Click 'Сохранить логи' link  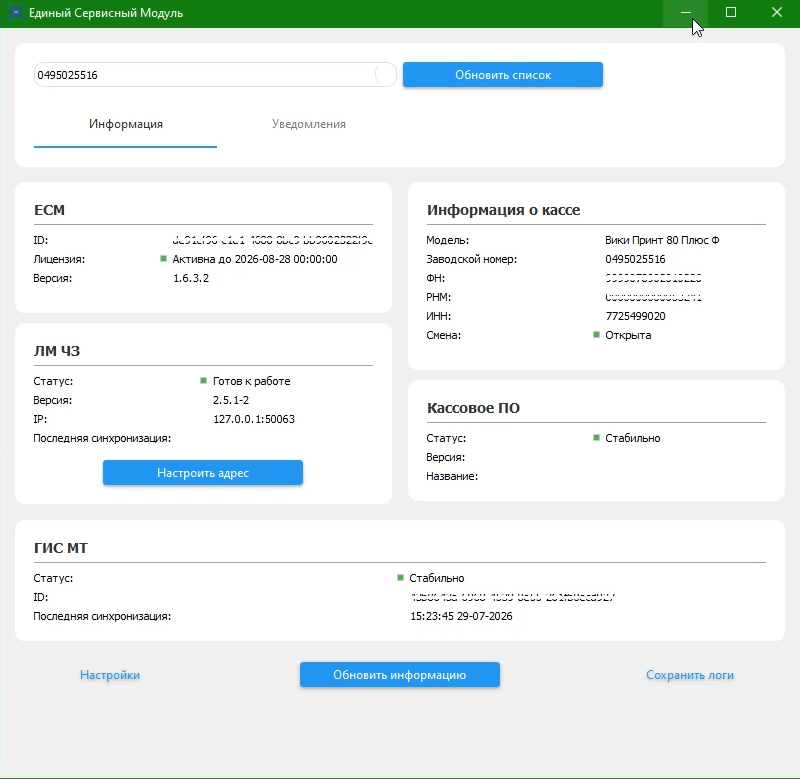click(690, 675)
